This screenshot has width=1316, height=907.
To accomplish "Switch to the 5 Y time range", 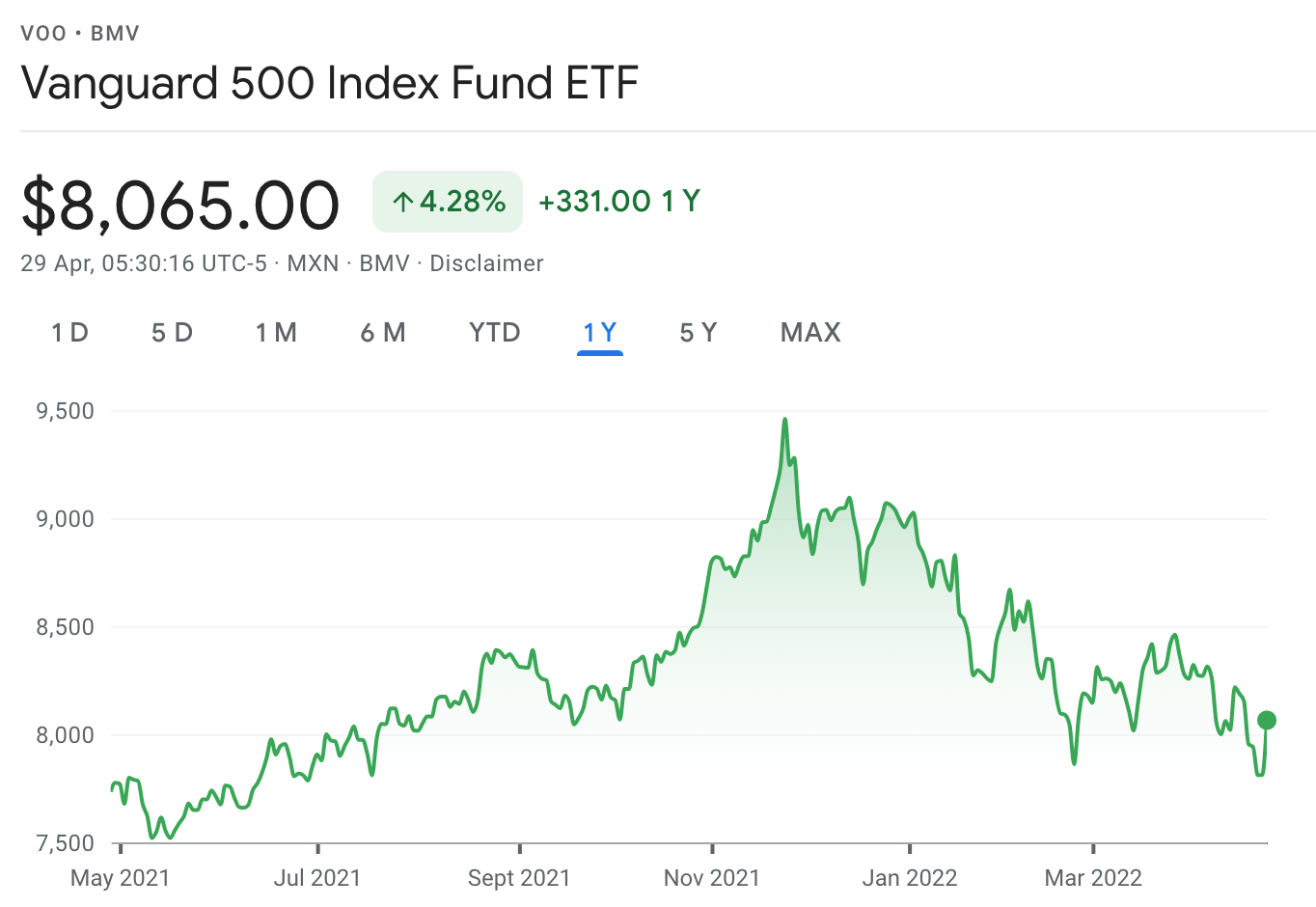I will tap(698, 332).
